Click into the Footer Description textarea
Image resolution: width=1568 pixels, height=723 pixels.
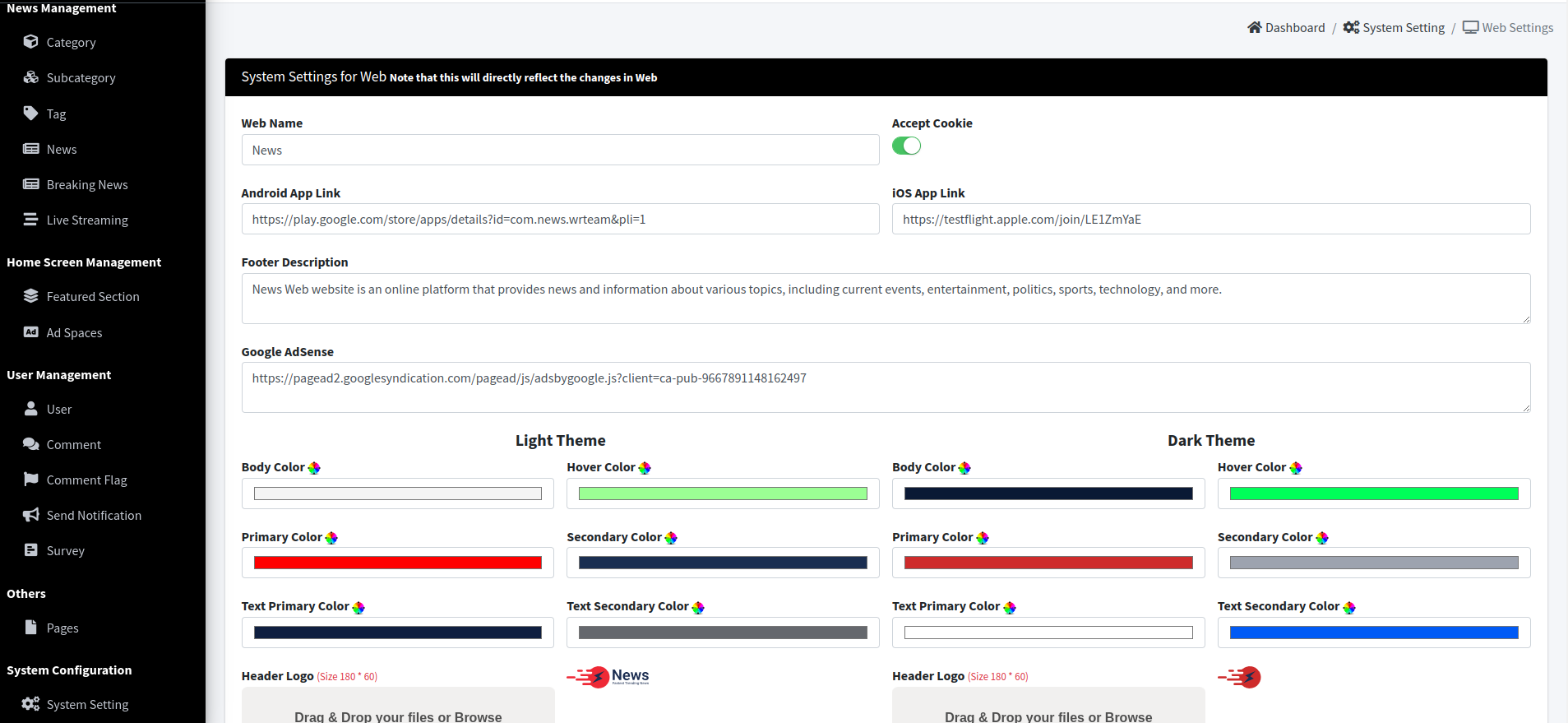pos(885,299)
